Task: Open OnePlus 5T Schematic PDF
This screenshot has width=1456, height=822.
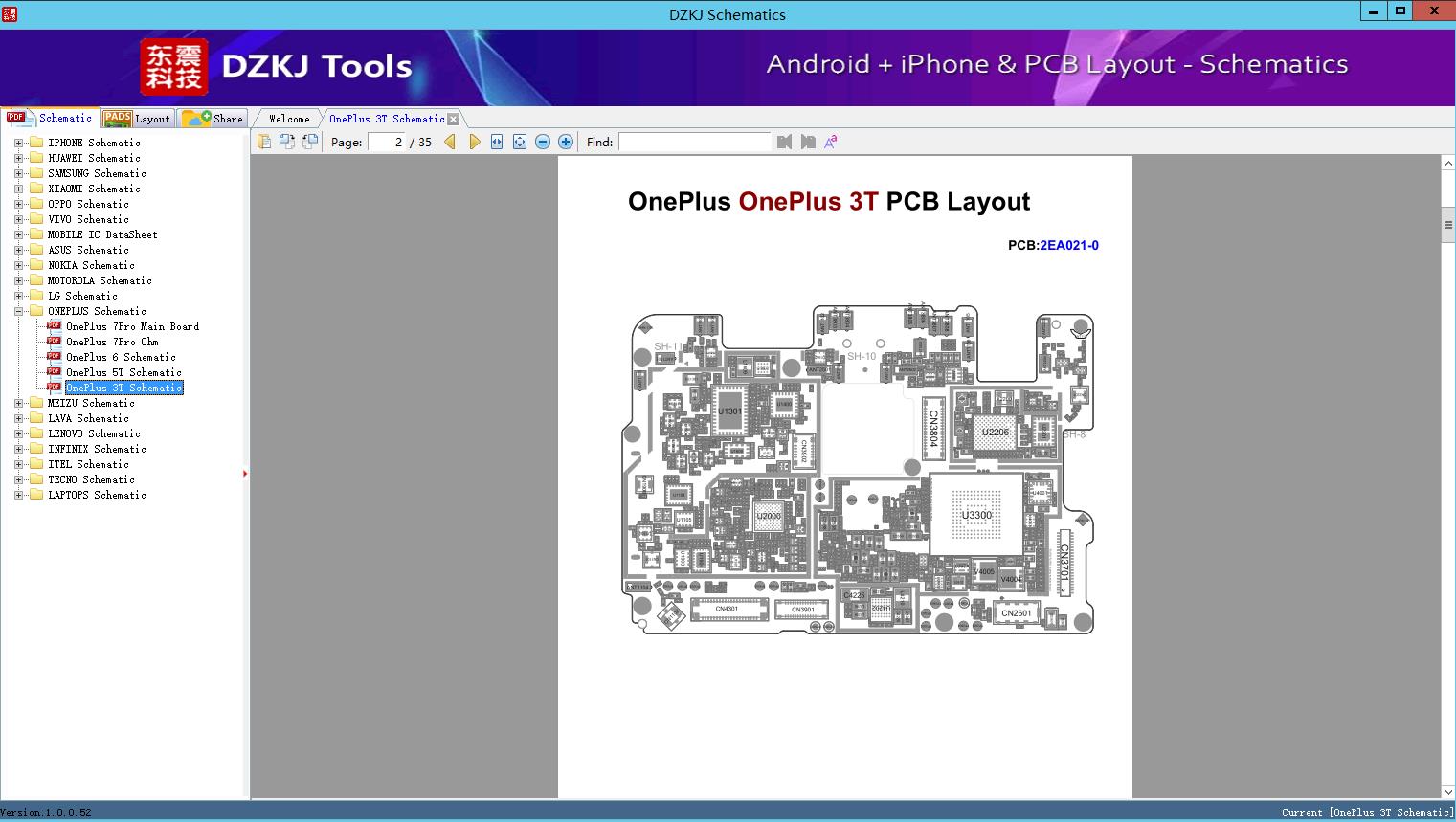Action: pos(123,372)
